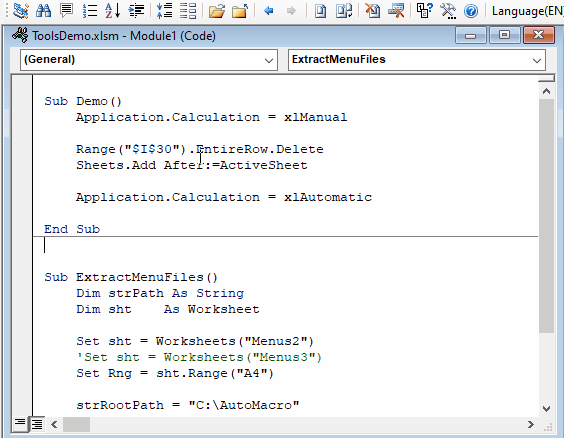Click the blue help question mark icon

471,11
